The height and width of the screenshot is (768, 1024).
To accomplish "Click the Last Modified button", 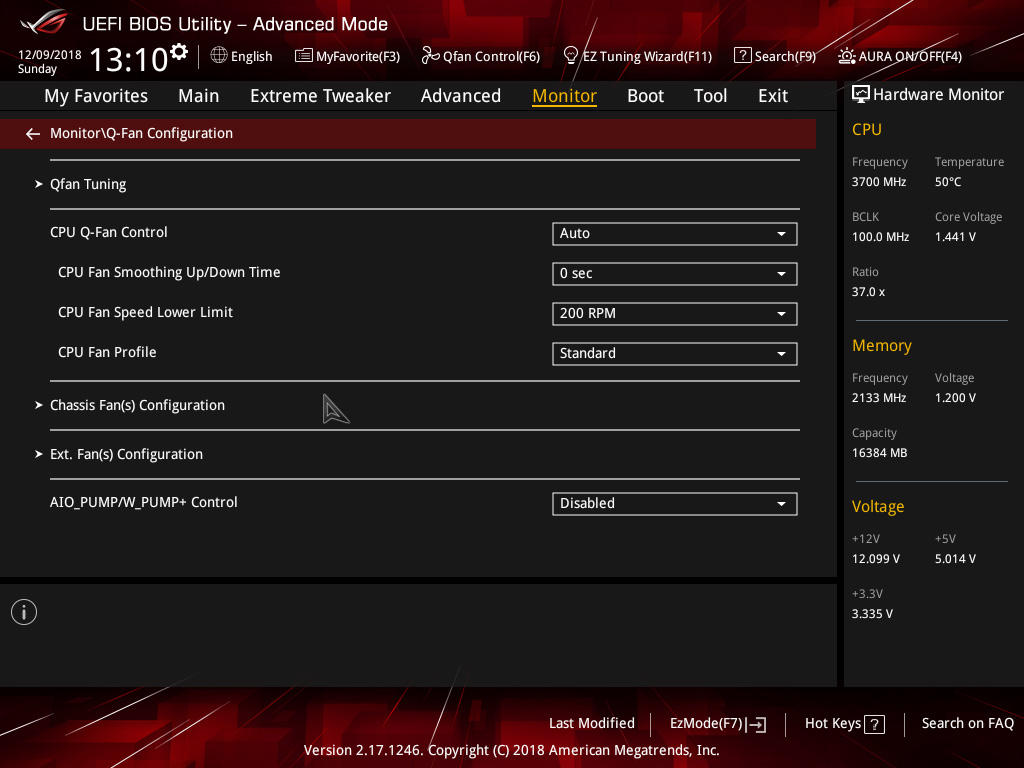I will pyautogui.click(x=592, y=724).
